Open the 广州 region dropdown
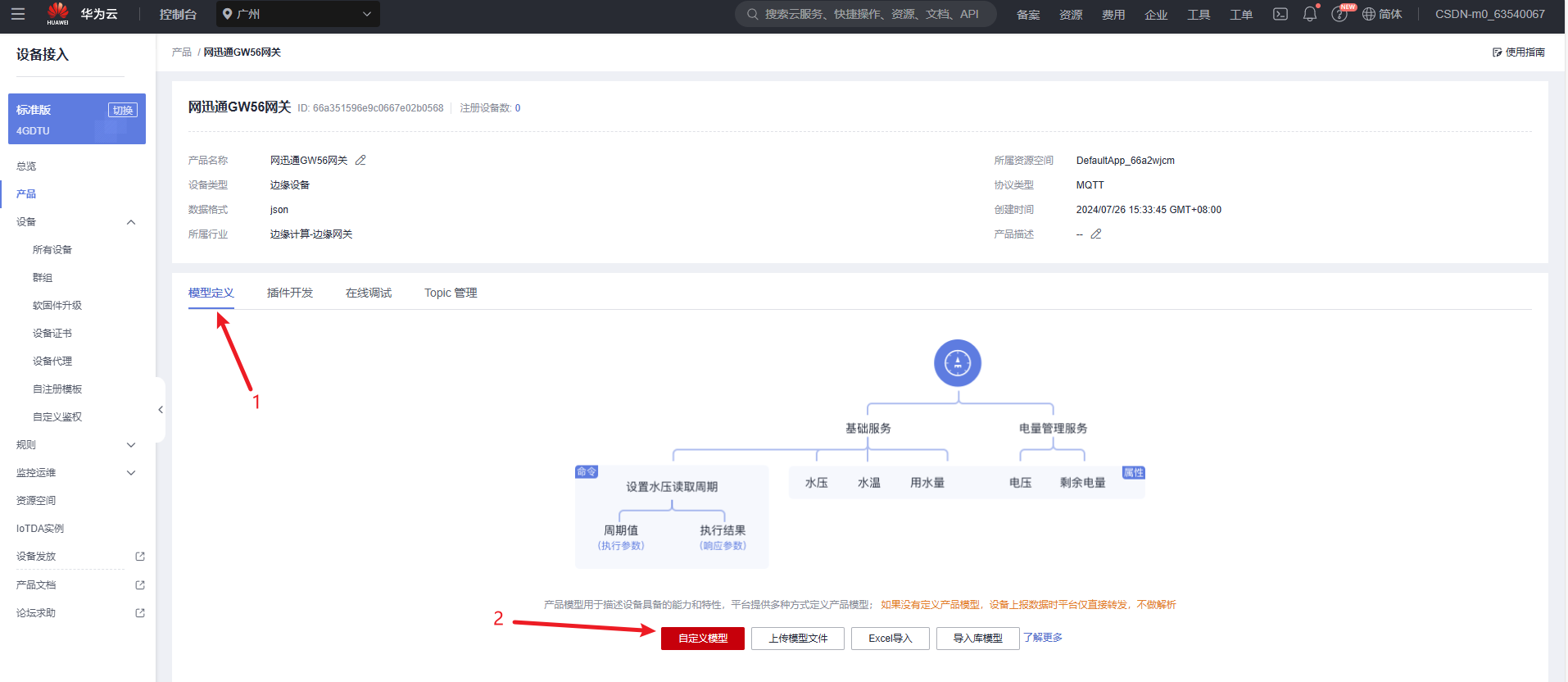 click(298, 14)
